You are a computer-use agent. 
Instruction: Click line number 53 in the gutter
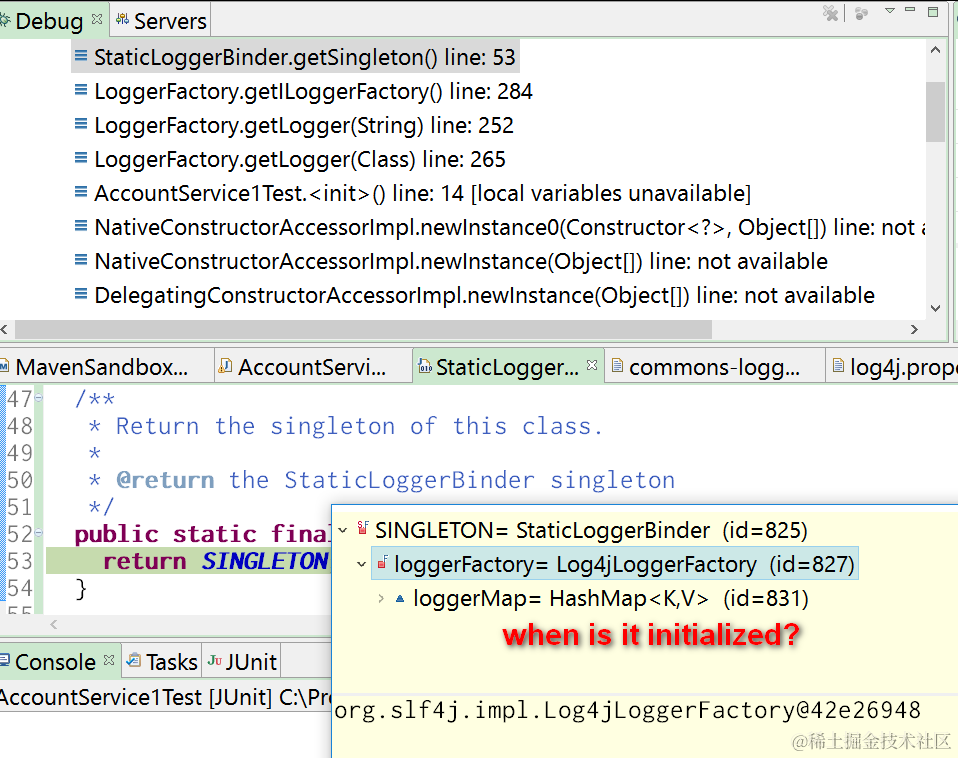tap(20, 561)
